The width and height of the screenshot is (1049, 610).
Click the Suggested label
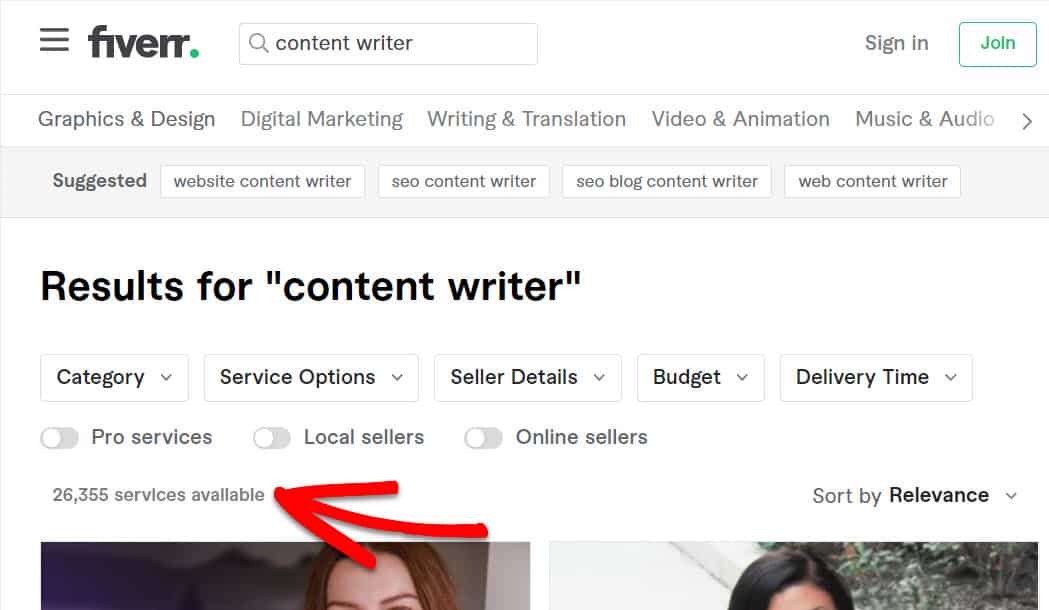pyautogui.click(x=100, y=181)
